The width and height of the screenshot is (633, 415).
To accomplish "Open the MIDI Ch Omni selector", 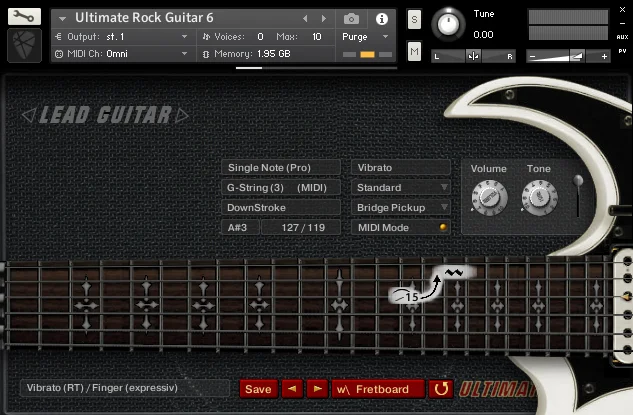I will [x=122, y=53].
